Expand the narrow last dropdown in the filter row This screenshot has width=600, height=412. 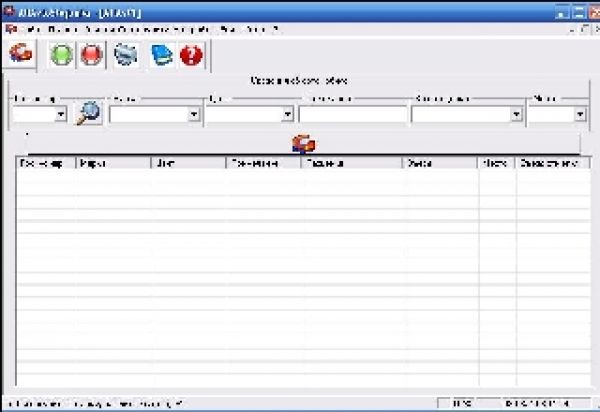coord(580,114)
